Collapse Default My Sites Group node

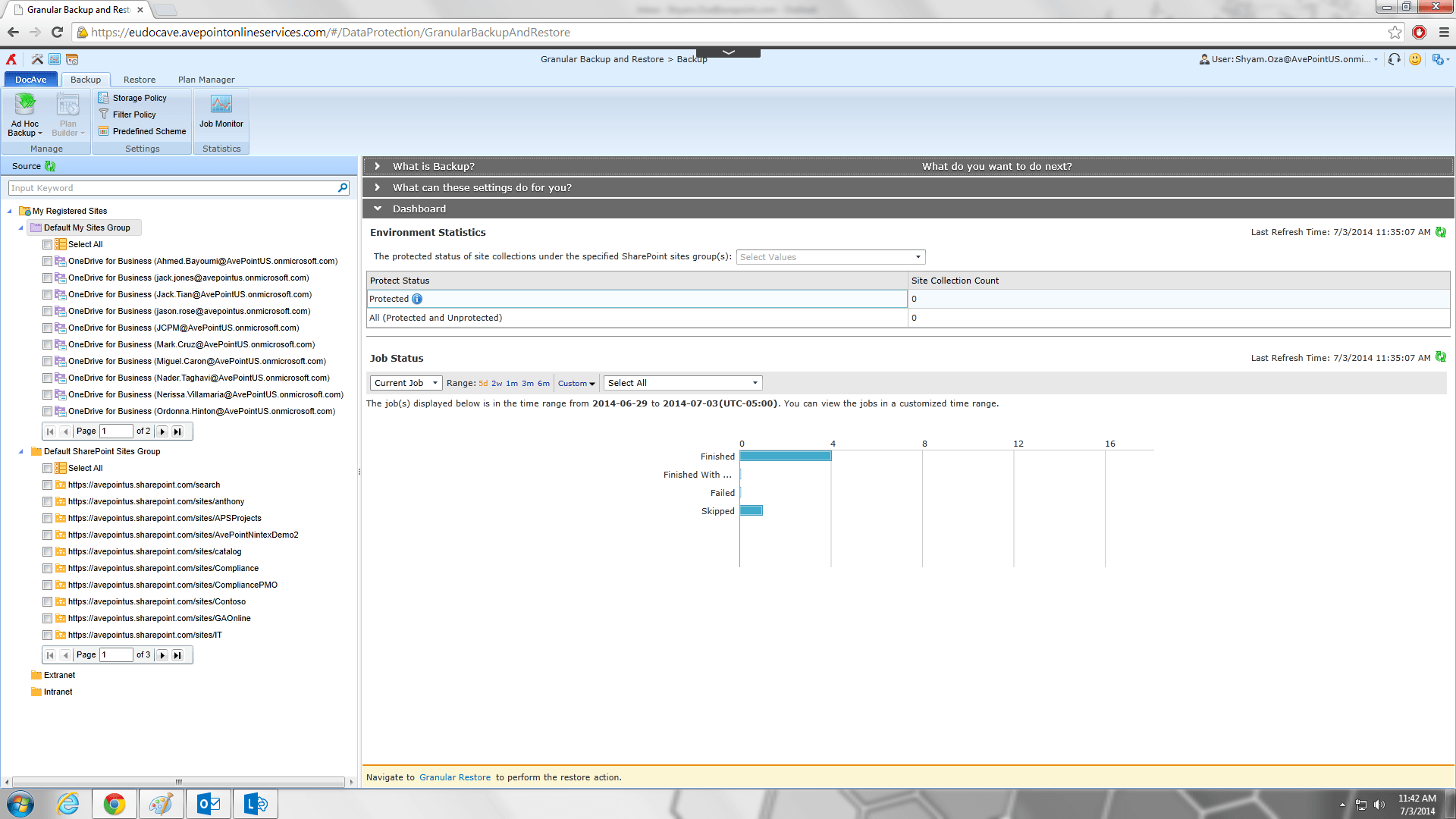21,227
